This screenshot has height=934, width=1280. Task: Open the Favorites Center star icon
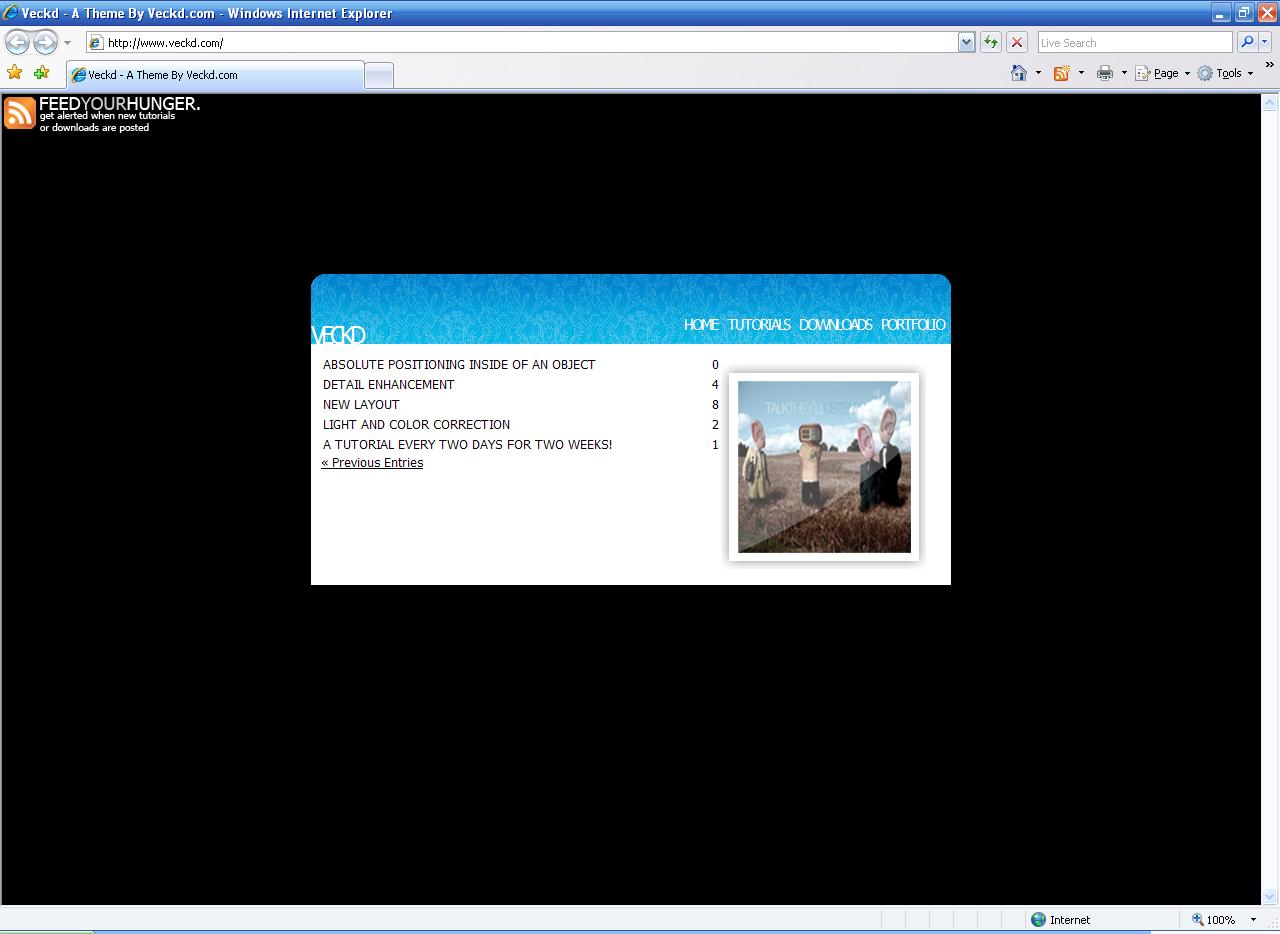(14, 72)
